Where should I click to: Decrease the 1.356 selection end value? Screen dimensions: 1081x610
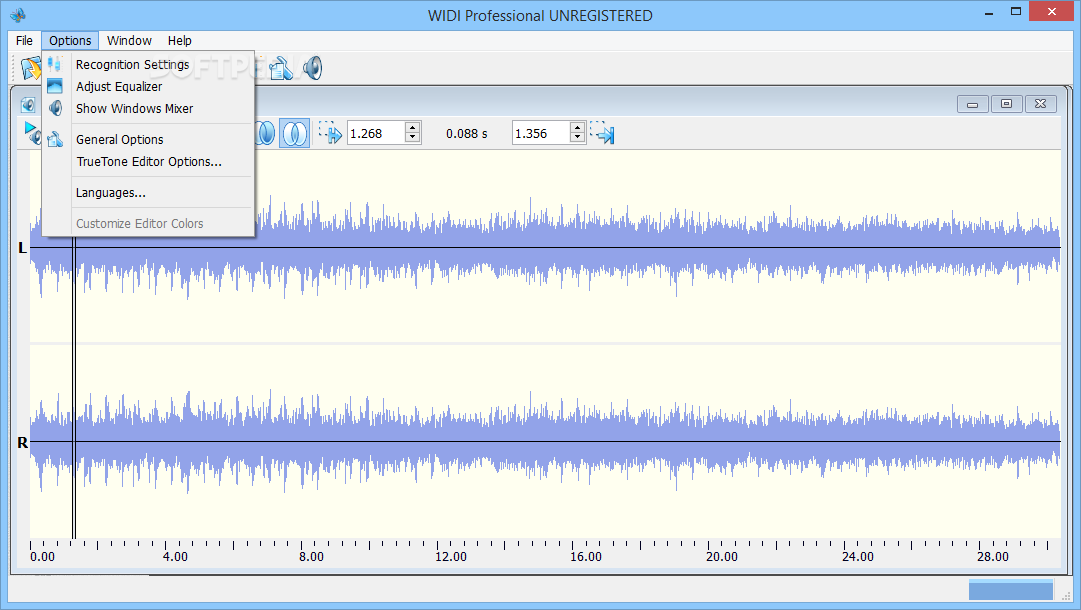[578, 138]
